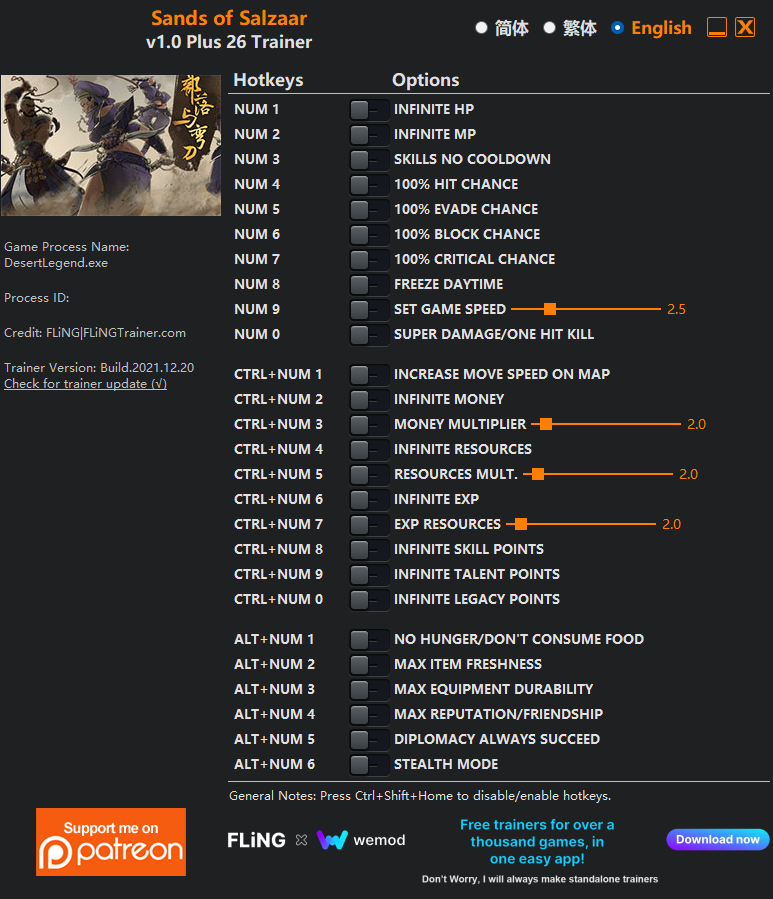Toggle Max Item Freshness
Screen dimensions: 773x899
(x=369, y=665)
